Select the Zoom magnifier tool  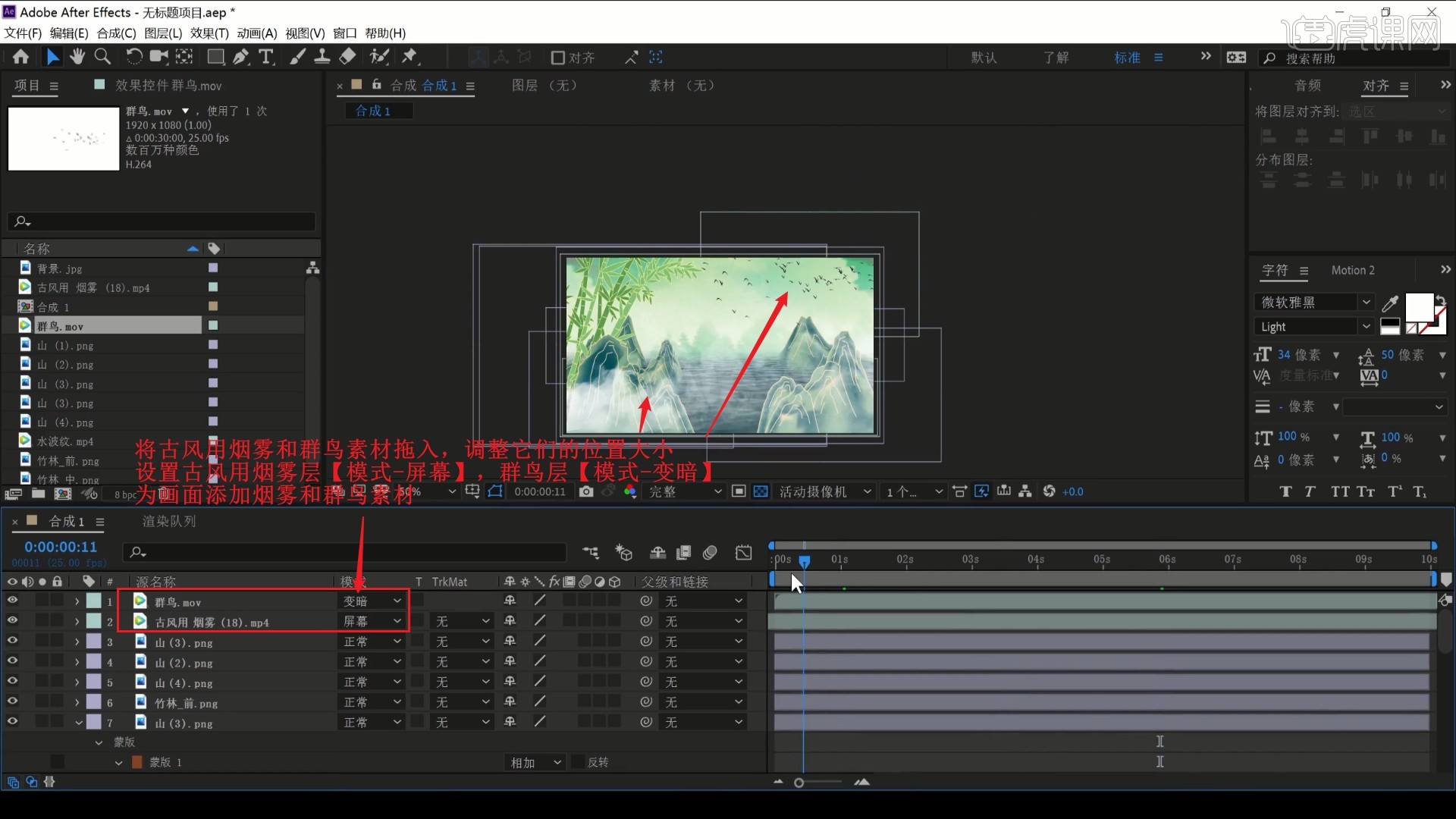coord(102,57)
